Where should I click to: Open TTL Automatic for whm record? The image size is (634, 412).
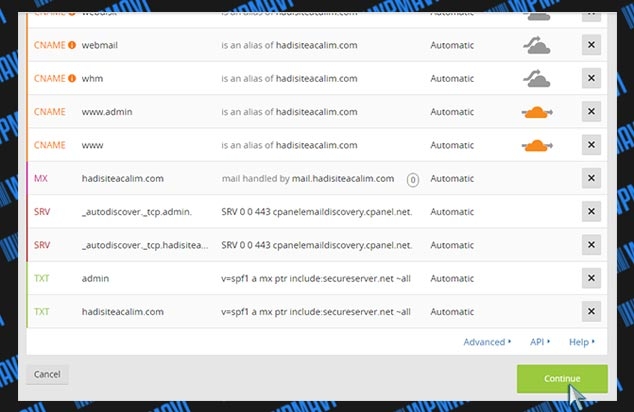[452, 78]
